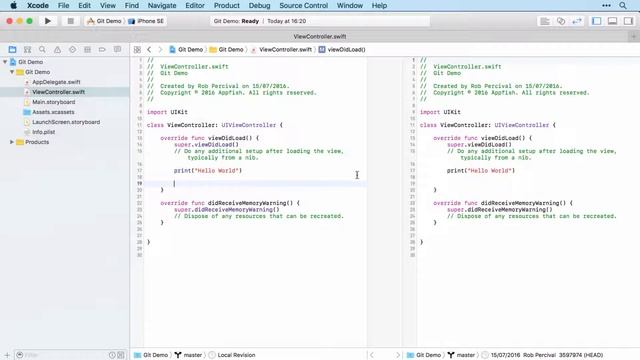The image size is (640, 360).
Task: Go to previous change in version editor
Action: pos(371,355)
